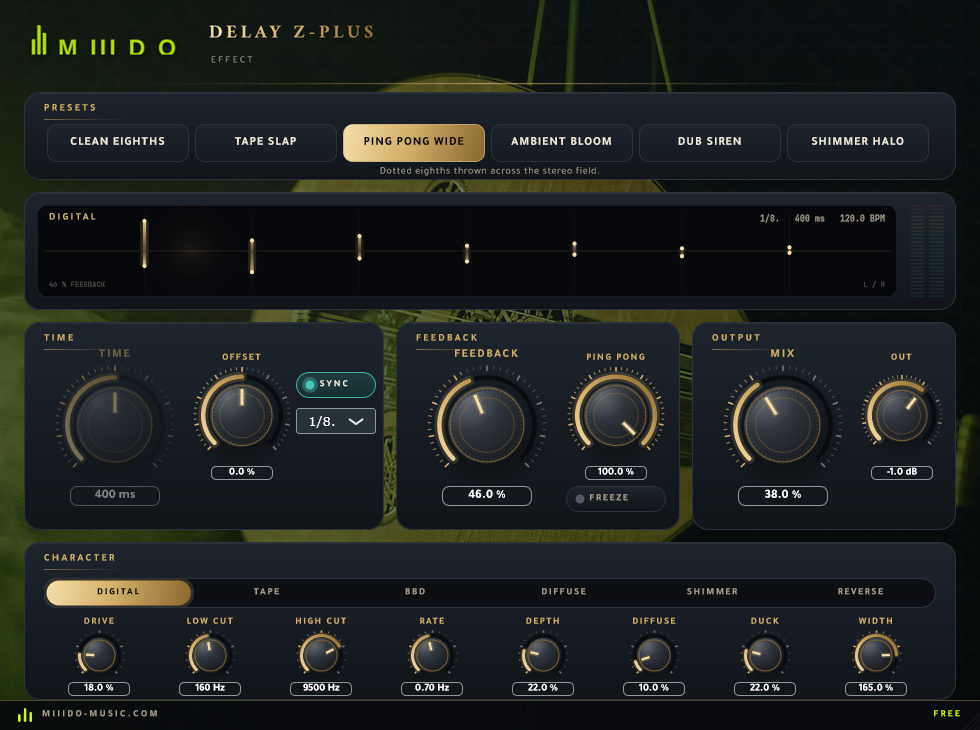The height and width of the screenshot is (730, 980).
Task: Click the 46 % FEEDBACK display label
Action: [x=77, y=284]
